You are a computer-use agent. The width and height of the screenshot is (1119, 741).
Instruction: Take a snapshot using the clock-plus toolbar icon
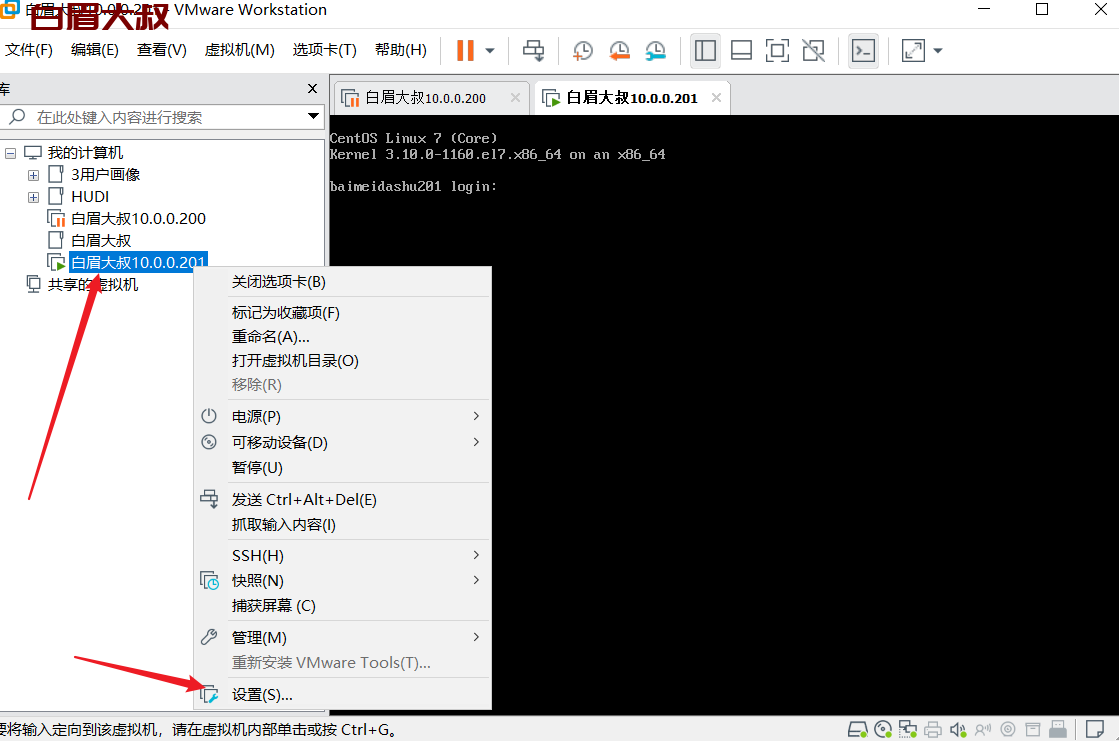(583, 51)
